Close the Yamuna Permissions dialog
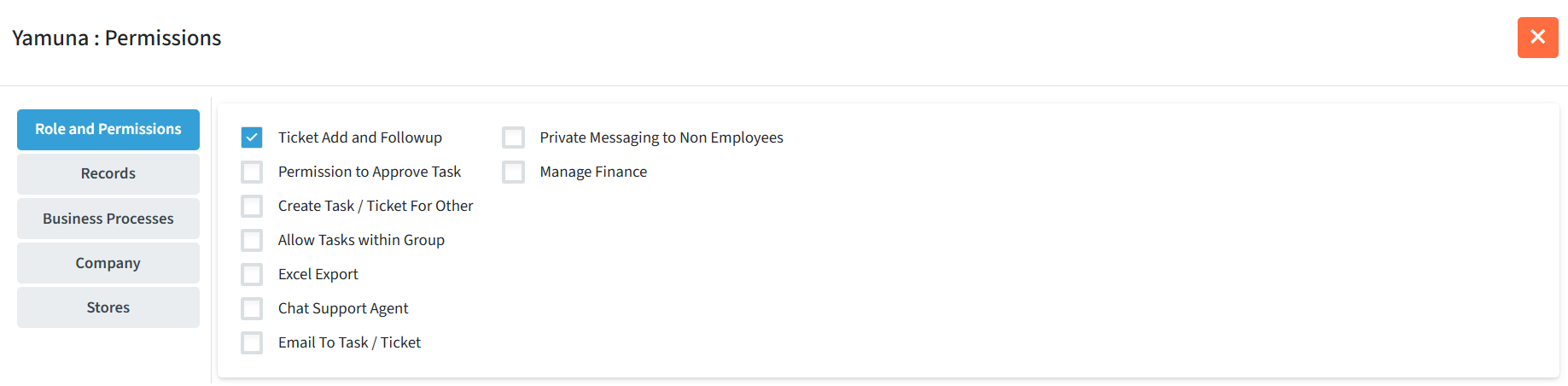 click(1537, 38)
